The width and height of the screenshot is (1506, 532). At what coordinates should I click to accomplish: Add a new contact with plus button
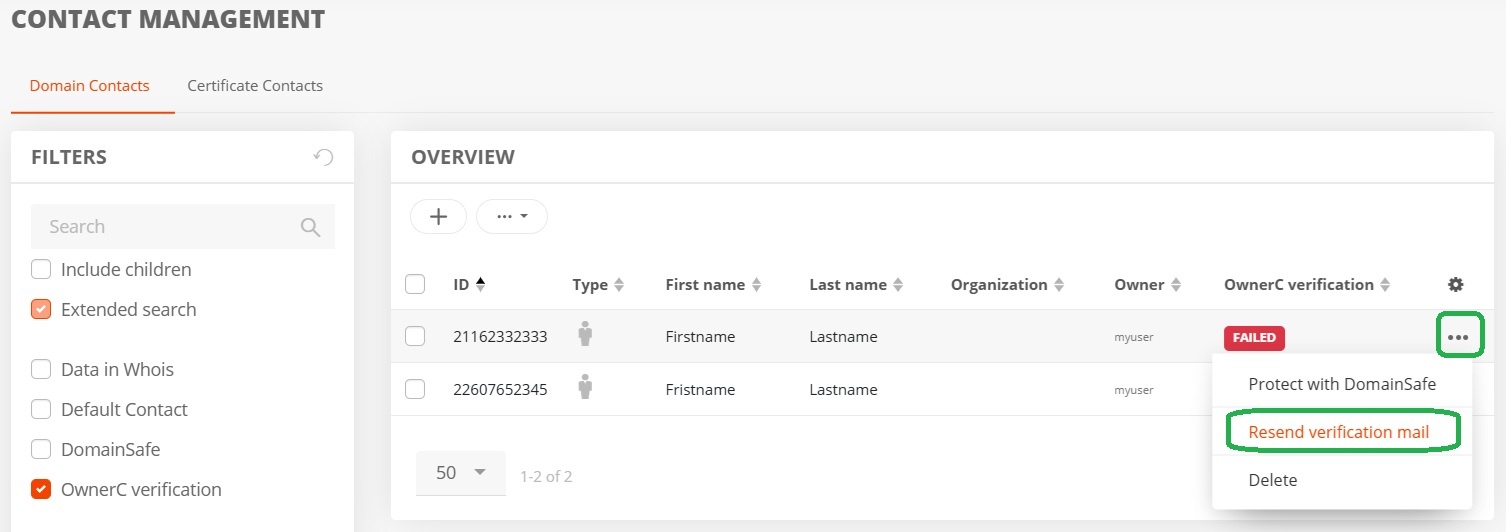pos(438,216)
